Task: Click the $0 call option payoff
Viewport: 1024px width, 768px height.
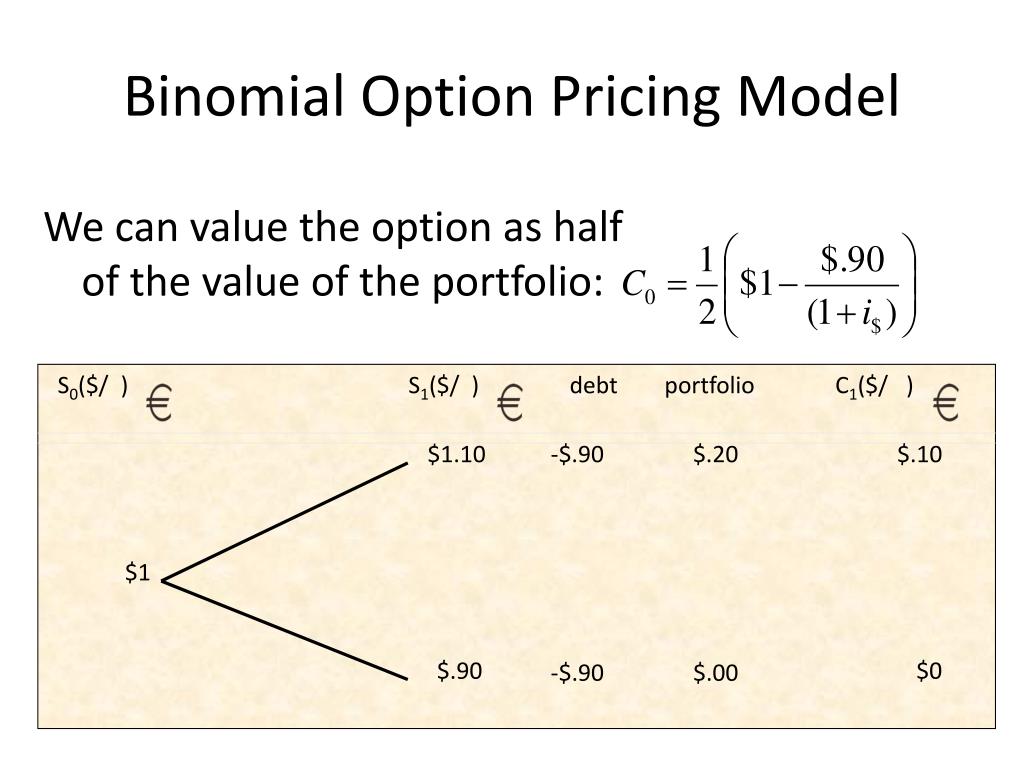Action: [x=929, y=671]
